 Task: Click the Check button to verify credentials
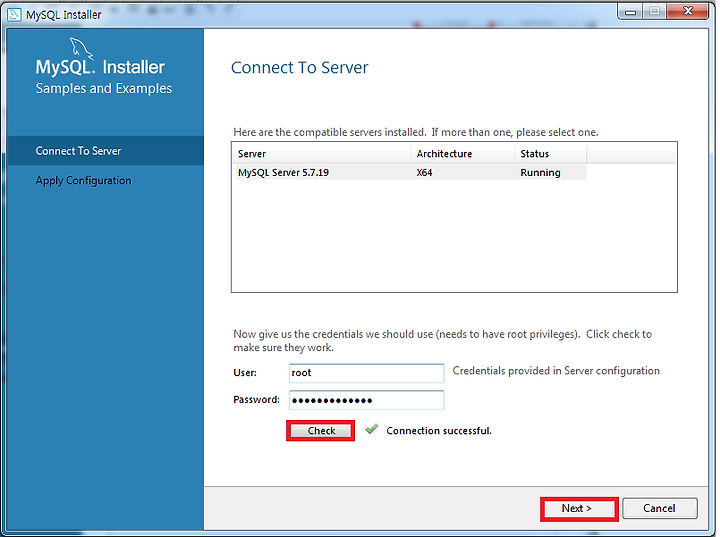[321, 430]
